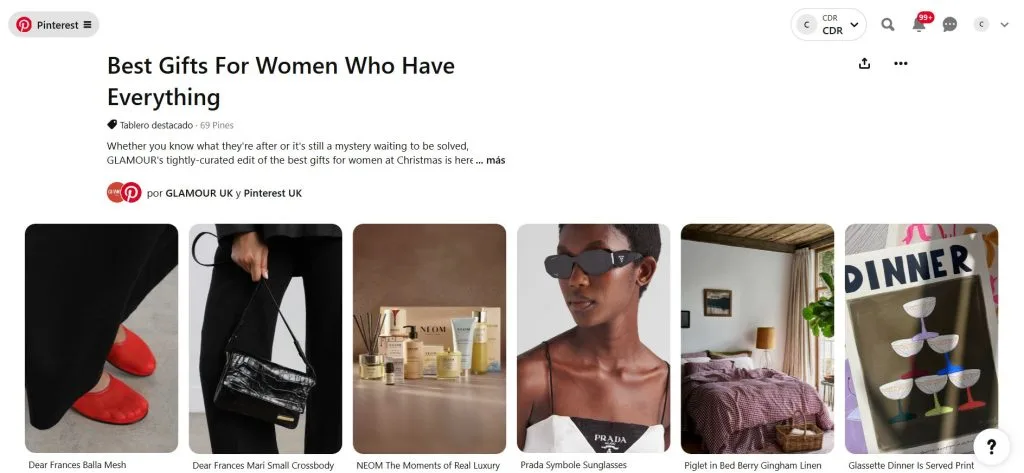Open the red Dear Frances Balla Mesh pin
The image size is (1024, 473).
[101, 338]
